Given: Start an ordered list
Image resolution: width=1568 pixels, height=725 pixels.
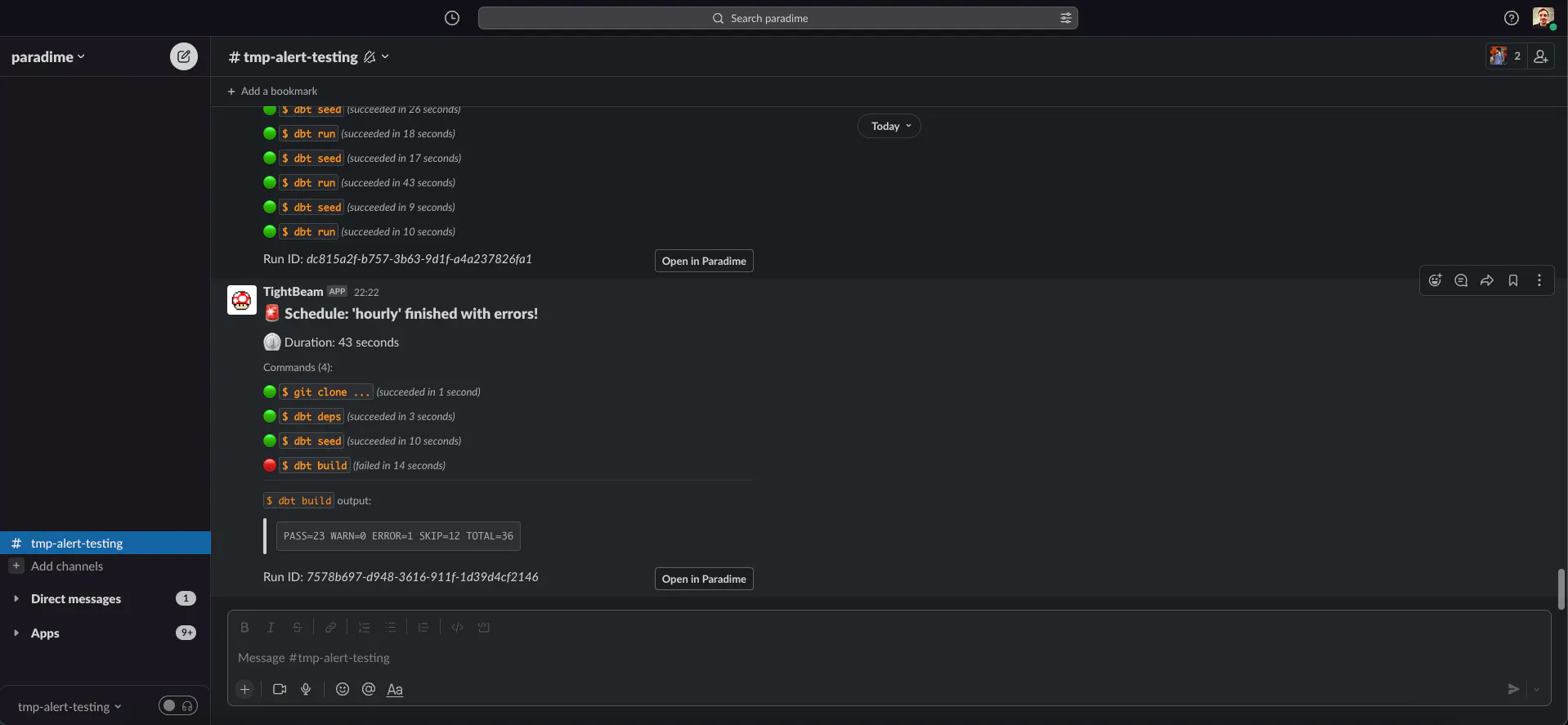Looking at the screenshot, I should point(365,628).
